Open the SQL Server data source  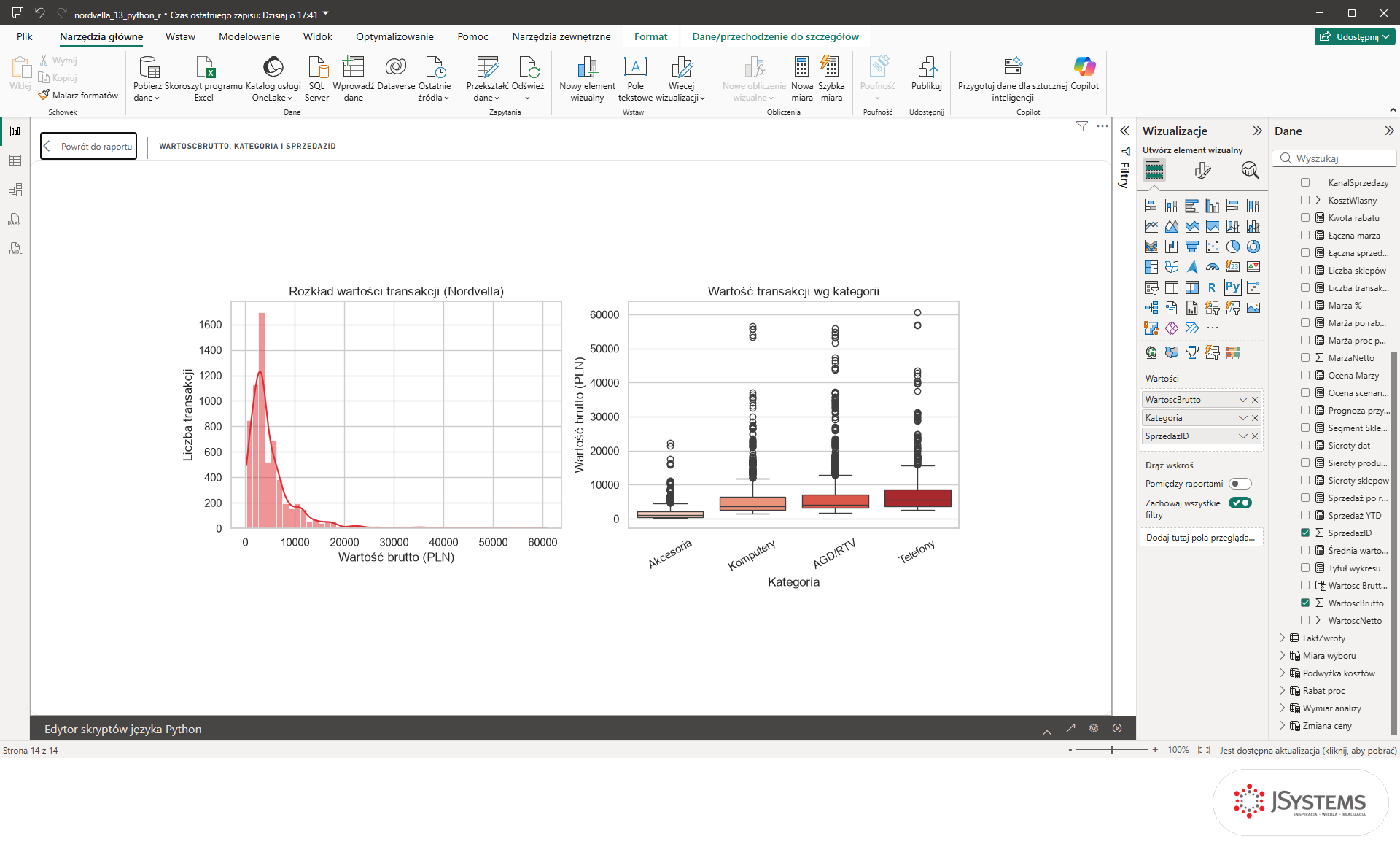317,78
